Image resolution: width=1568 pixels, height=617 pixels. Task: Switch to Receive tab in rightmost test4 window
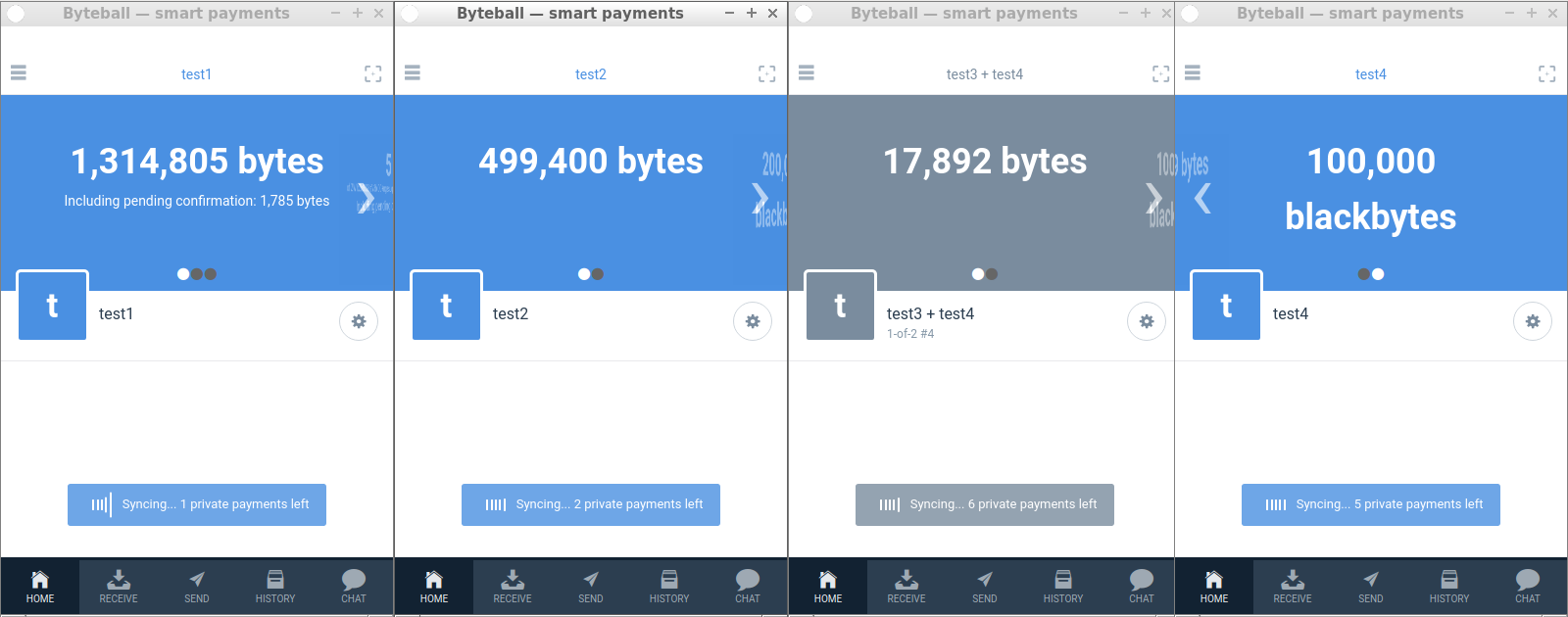[x=1293, y=587]
